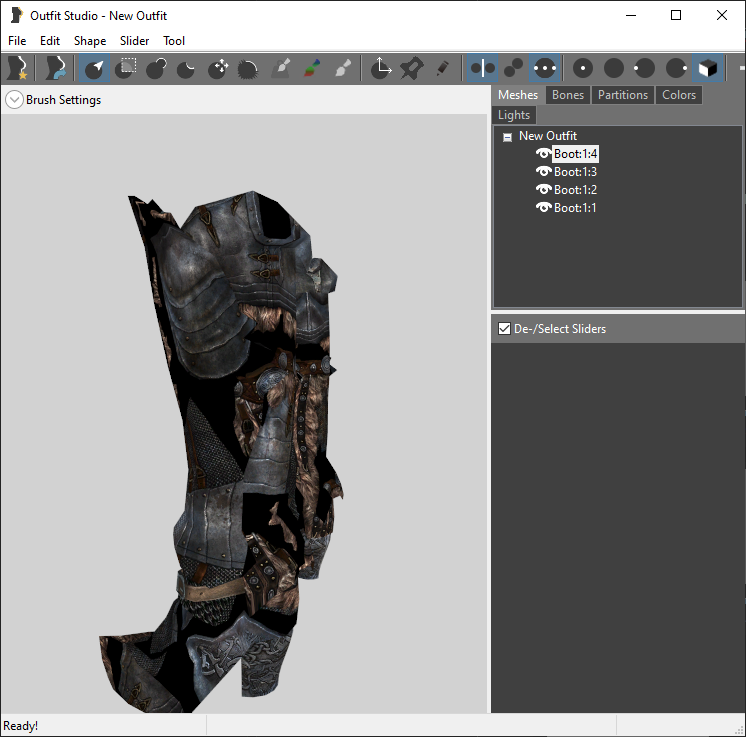Open the Slider menu
Image resolution: width=746 pixels, height=737 pixels.
[x=135, y=41]
